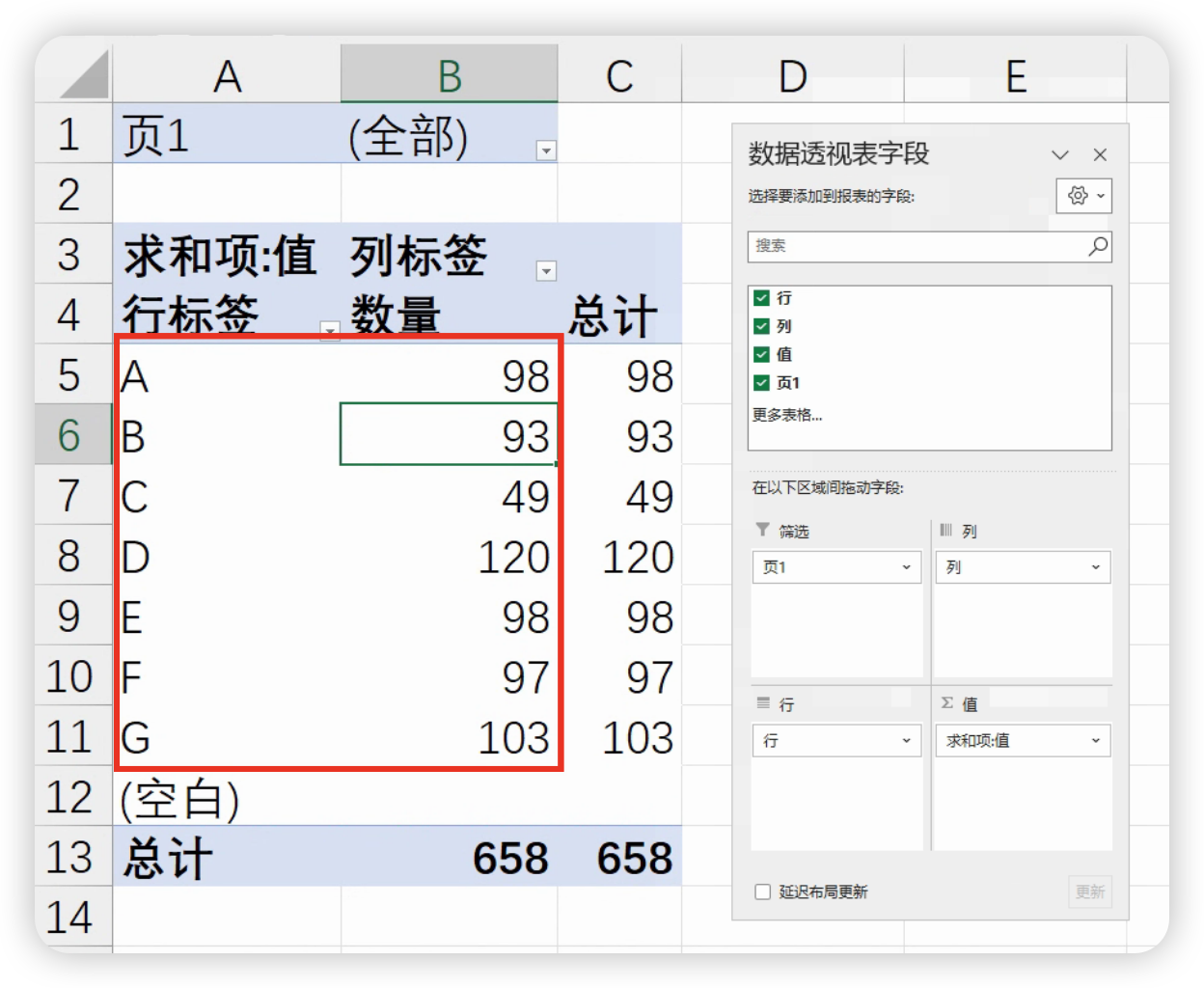Click the 行 area rows icon
The width and height of the screenshot is (1204, 988).
point(762,702)
